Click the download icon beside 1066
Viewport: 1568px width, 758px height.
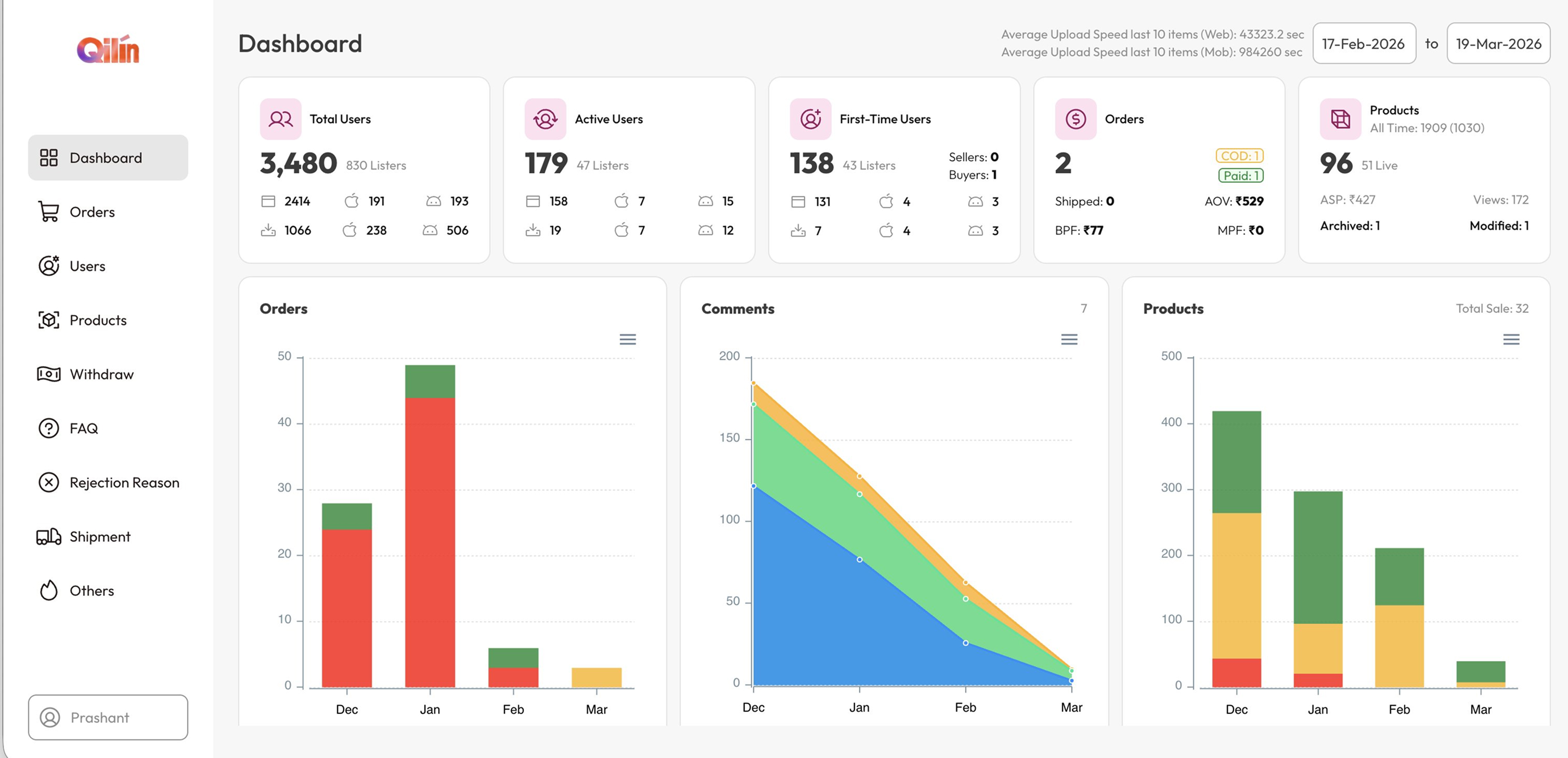[268, 230]
